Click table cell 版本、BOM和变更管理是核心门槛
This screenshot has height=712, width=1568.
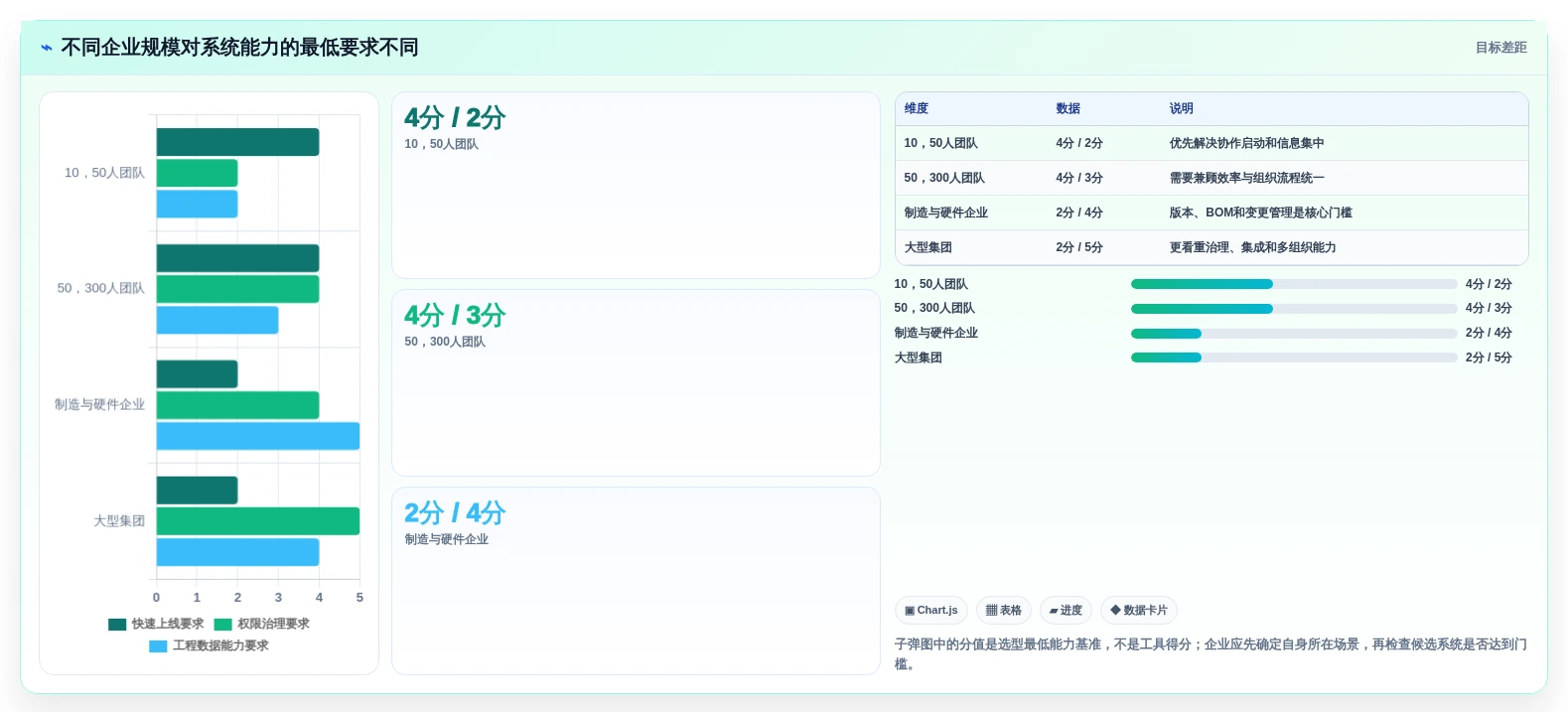point(1260,214)
